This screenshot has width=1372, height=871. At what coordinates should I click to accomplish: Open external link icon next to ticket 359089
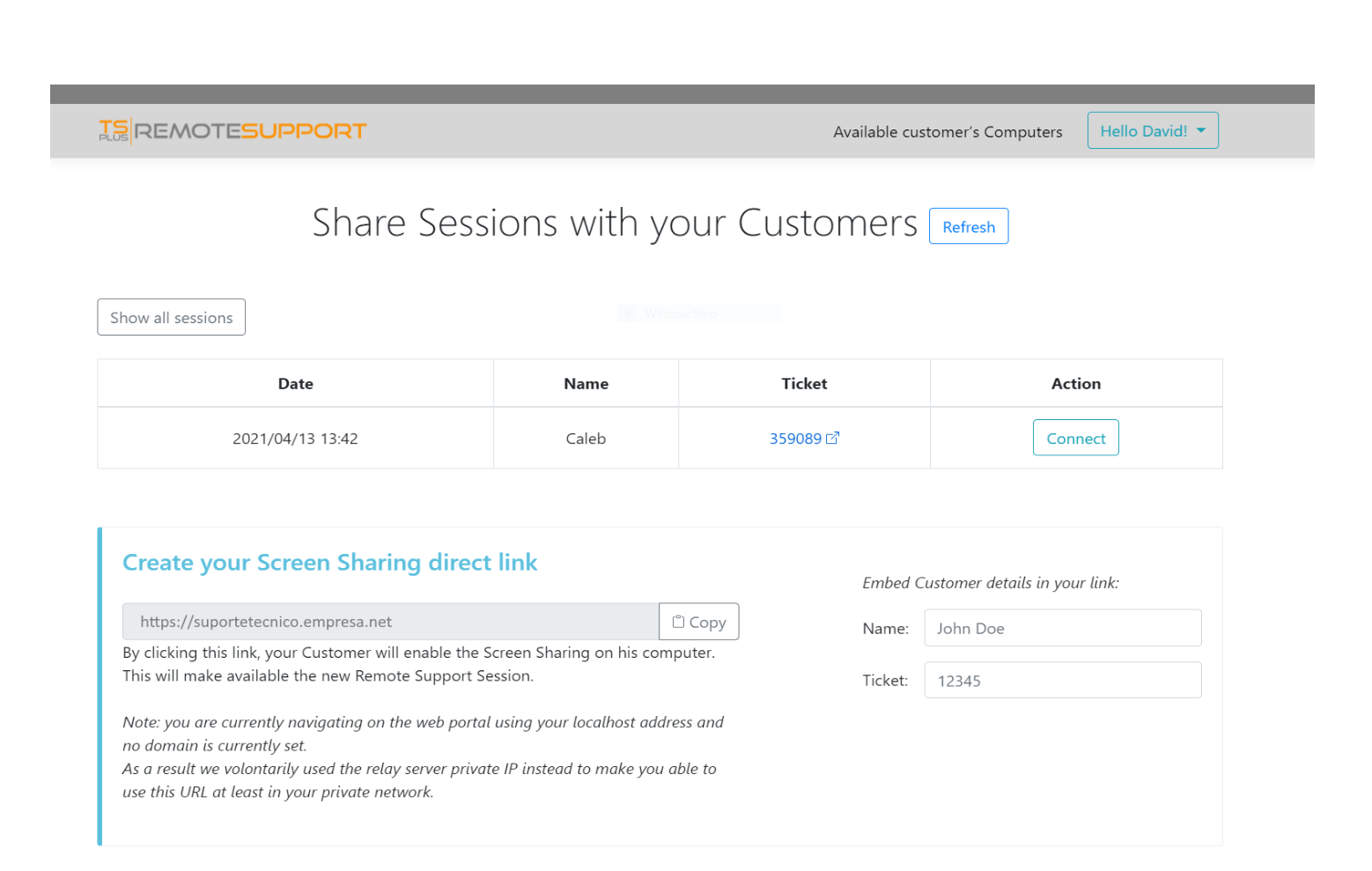click(832, 438)
